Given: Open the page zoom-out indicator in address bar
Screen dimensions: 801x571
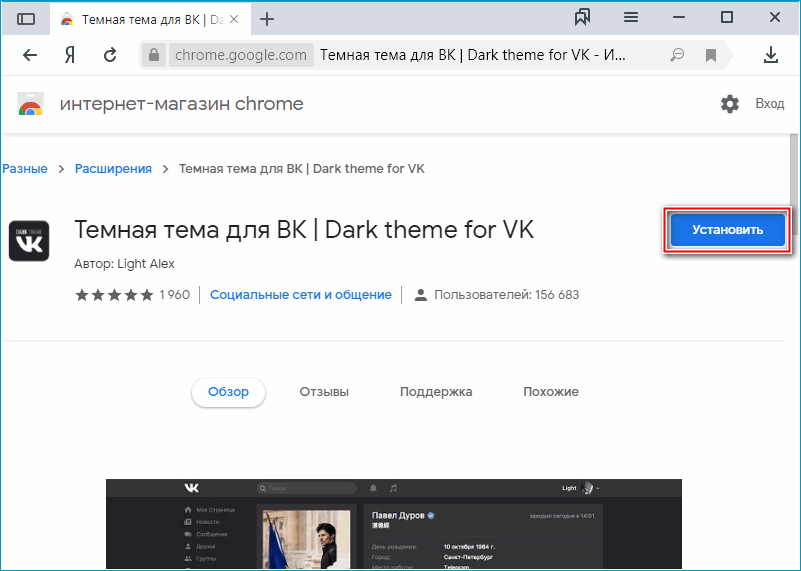Looking at the screenshot, I should click(677, 55).
